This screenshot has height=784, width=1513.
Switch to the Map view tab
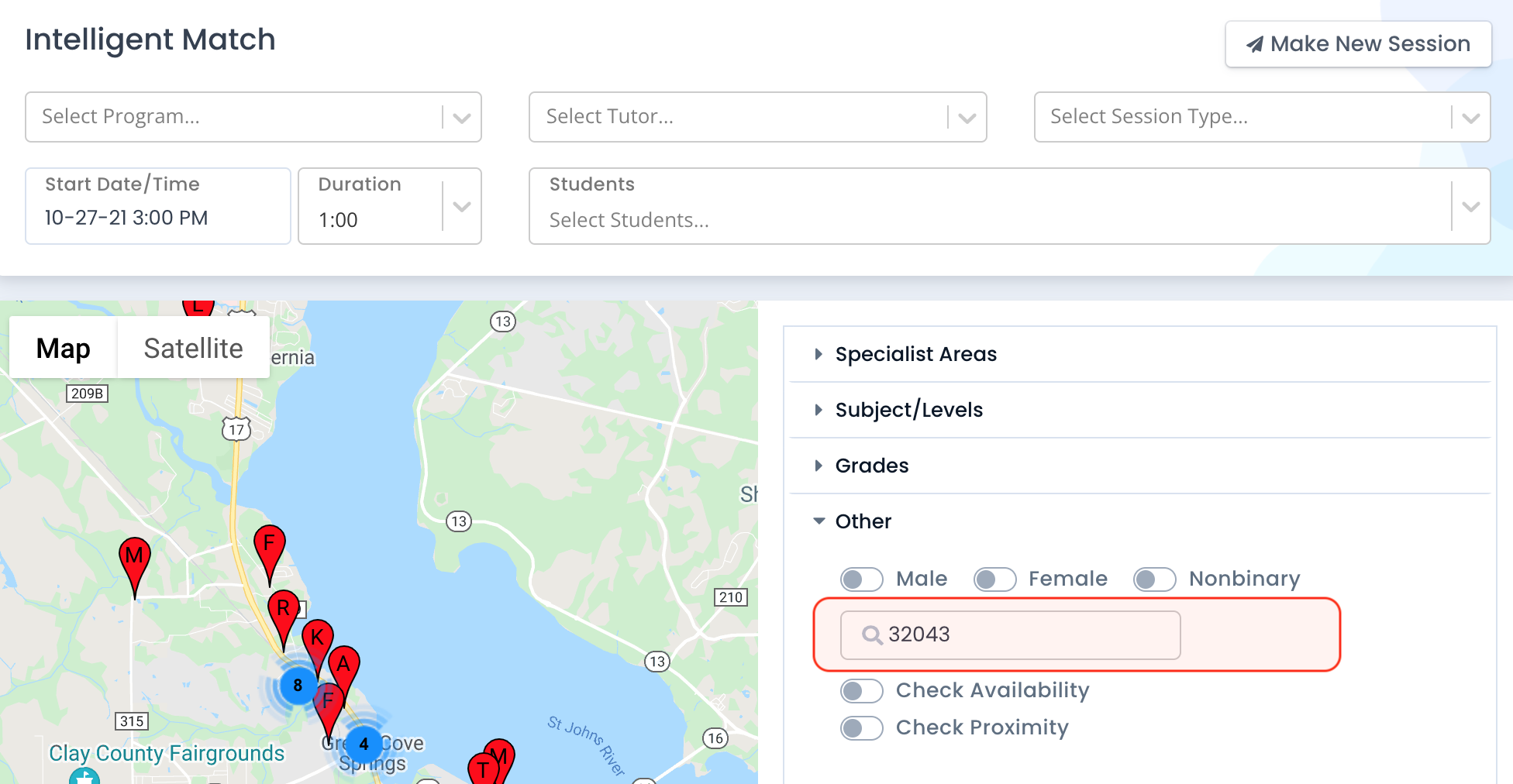64,348
